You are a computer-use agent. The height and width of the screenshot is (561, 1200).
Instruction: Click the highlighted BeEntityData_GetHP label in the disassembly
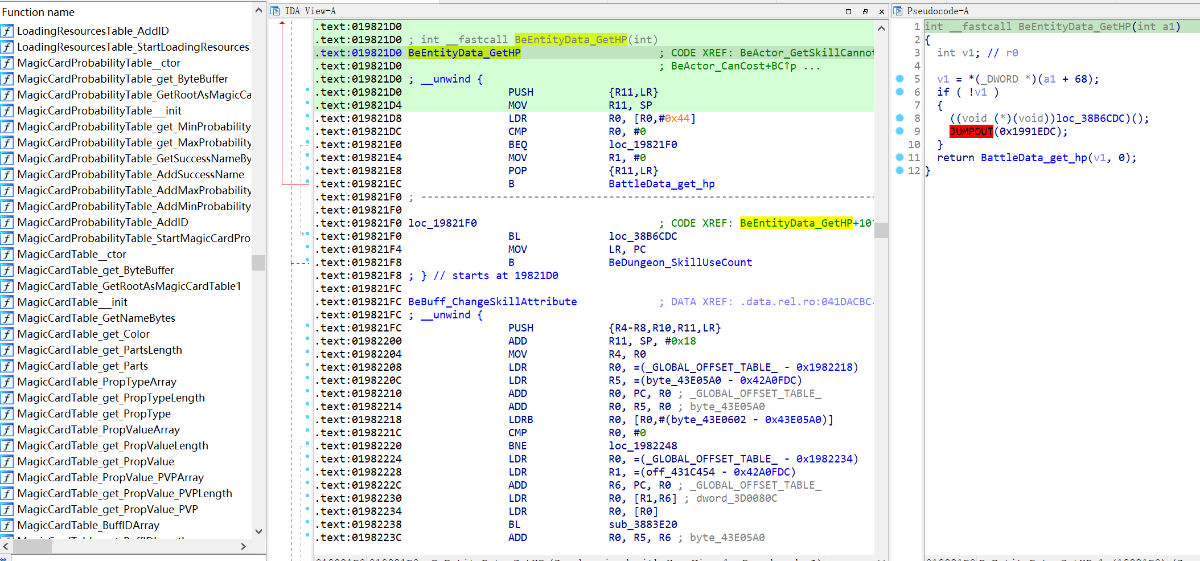click(x=464, y=52)
